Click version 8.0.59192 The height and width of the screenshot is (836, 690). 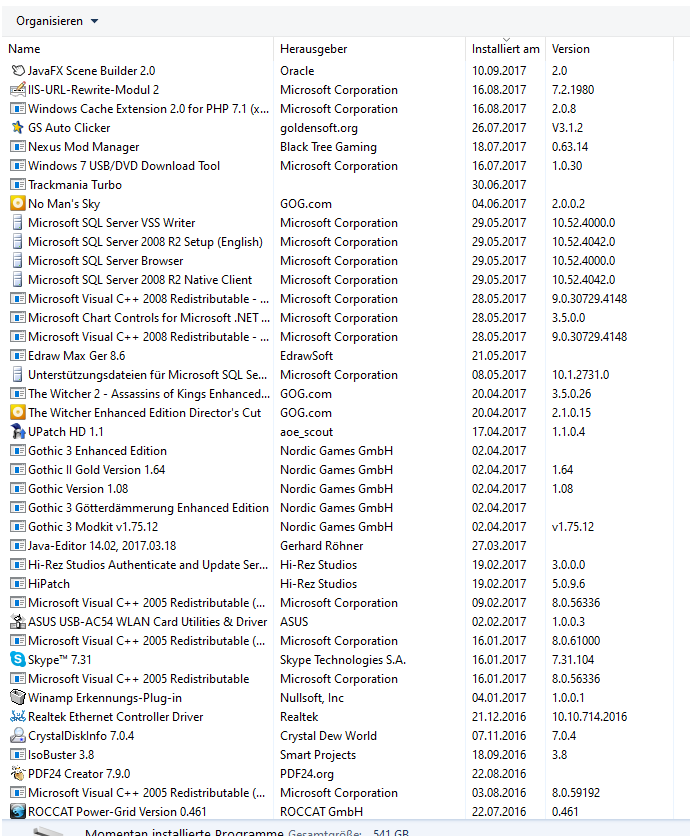coord(576,793)
